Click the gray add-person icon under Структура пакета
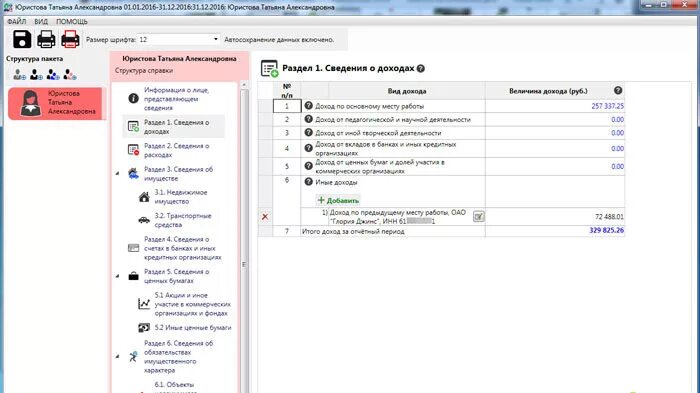The image size is (700, 393). [x=19, y=75]
